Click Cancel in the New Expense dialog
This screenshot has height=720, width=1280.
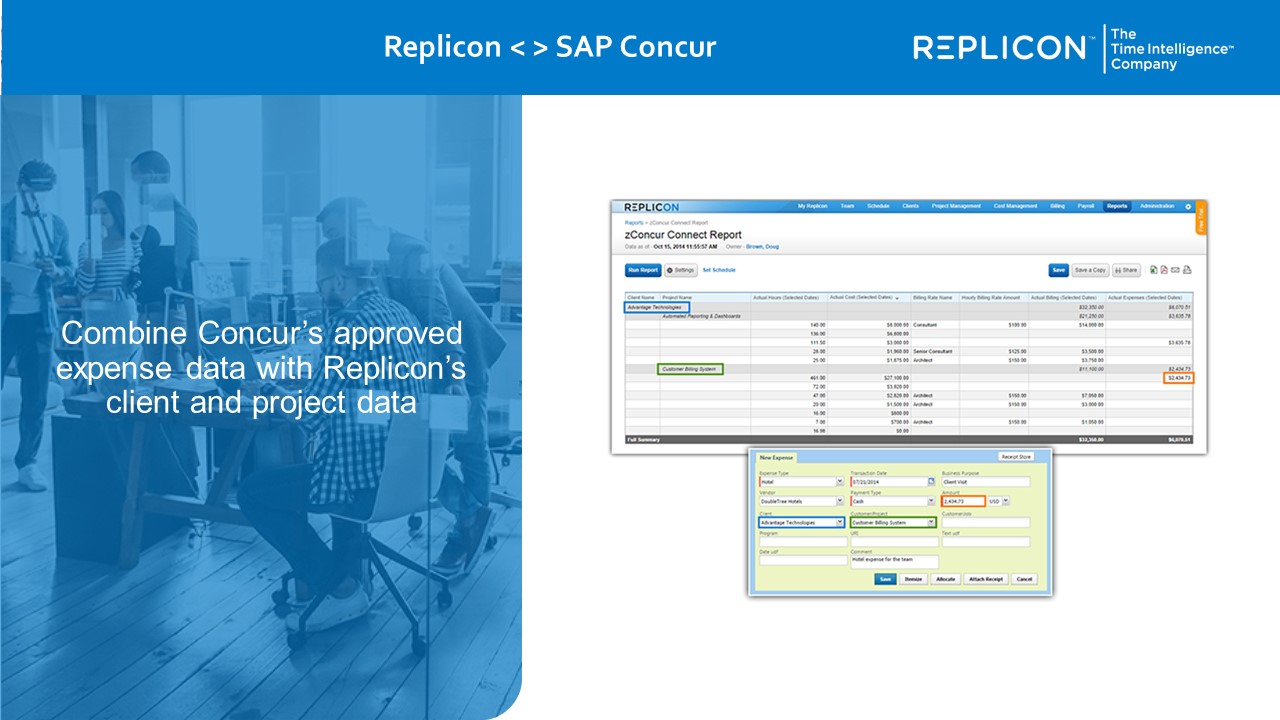pyautogui.click(x=1024, y=579)
